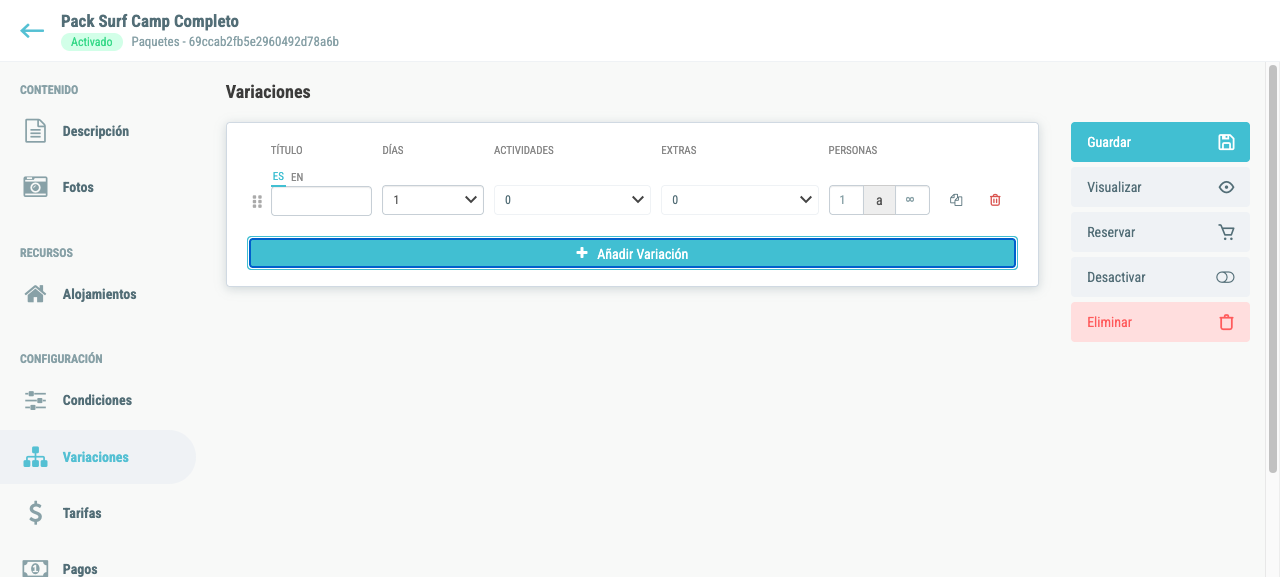Click the PERSONAS column header

853,150
